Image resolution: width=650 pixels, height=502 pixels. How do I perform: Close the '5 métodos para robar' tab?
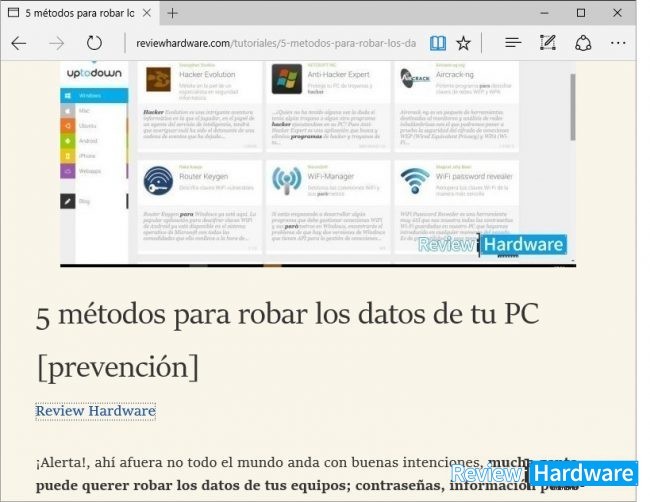147,13
